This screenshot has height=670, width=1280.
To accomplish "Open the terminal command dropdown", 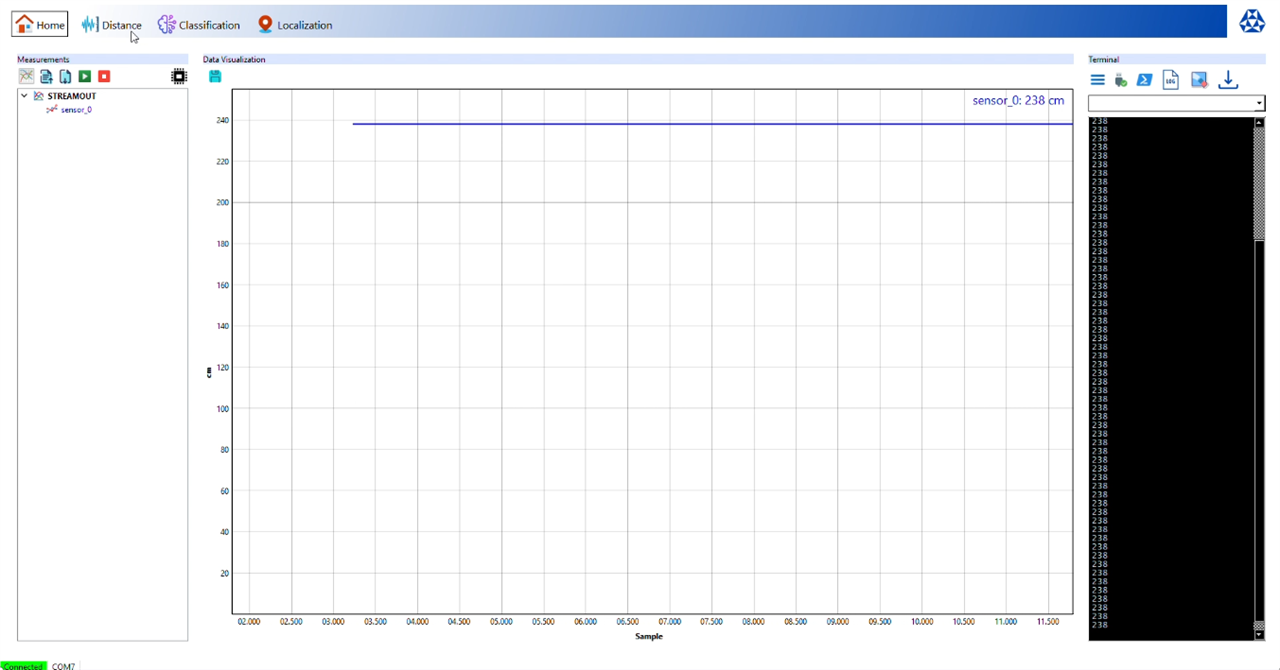I will coord(1258,104).
